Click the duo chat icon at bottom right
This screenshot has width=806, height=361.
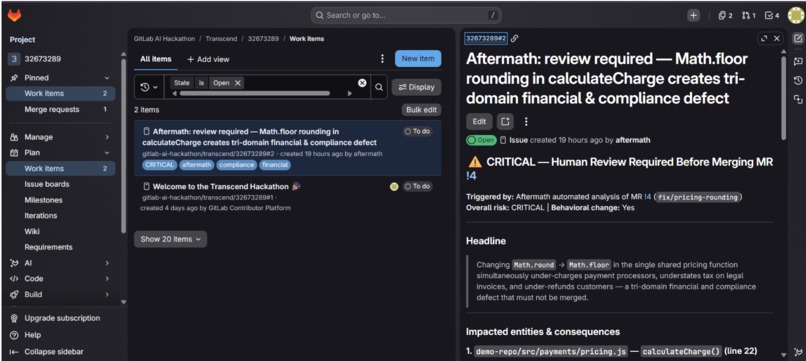(x=798, y=352)
